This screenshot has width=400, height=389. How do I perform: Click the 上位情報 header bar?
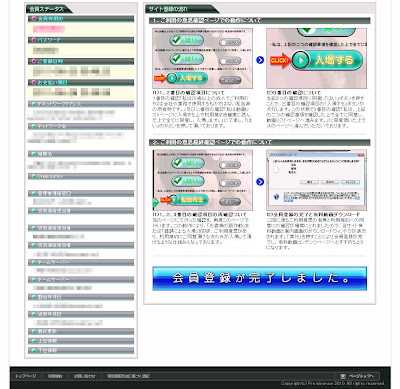81,341
